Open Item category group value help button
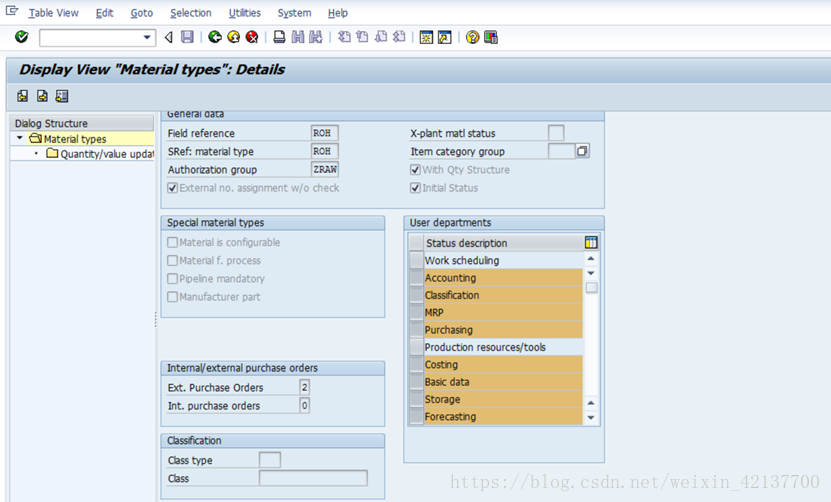Viewport: 831px width, 502px height. [582, 151]
